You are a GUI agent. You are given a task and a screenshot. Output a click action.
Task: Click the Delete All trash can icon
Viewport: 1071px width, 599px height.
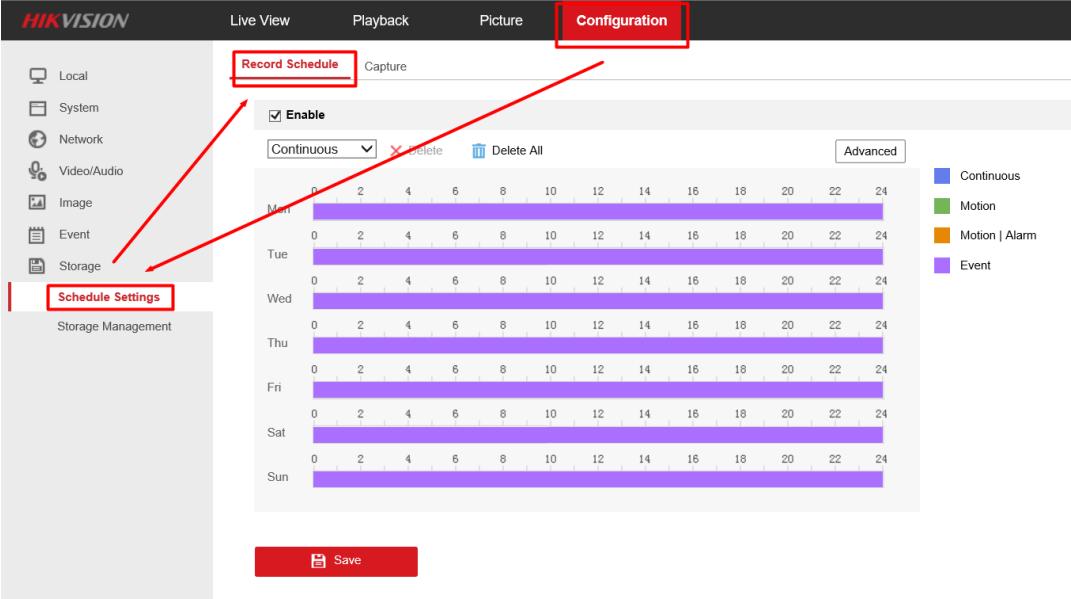478,150
